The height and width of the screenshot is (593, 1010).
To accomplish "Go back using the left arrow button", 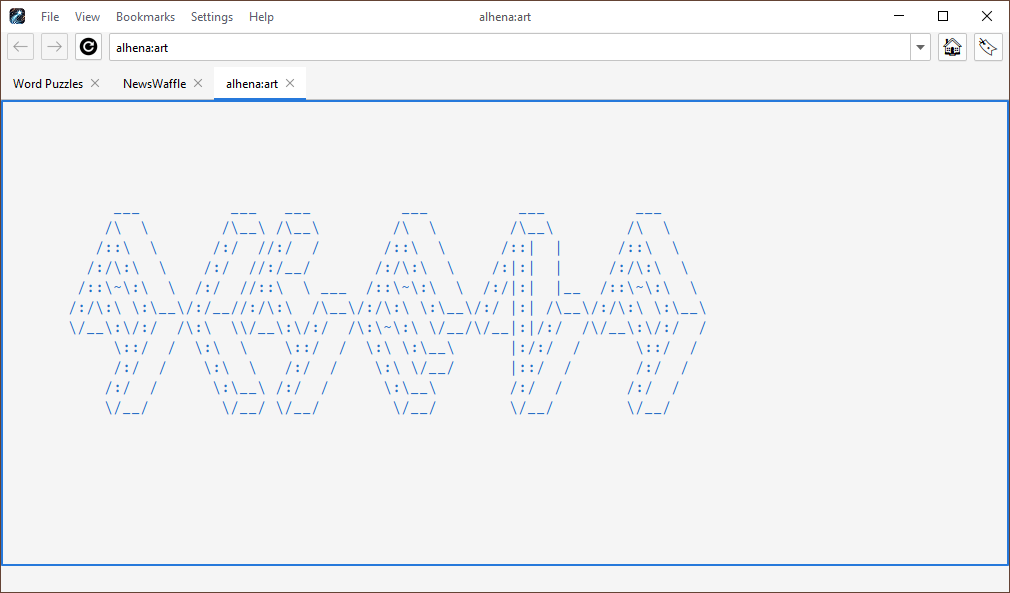I will pos(21,47).
